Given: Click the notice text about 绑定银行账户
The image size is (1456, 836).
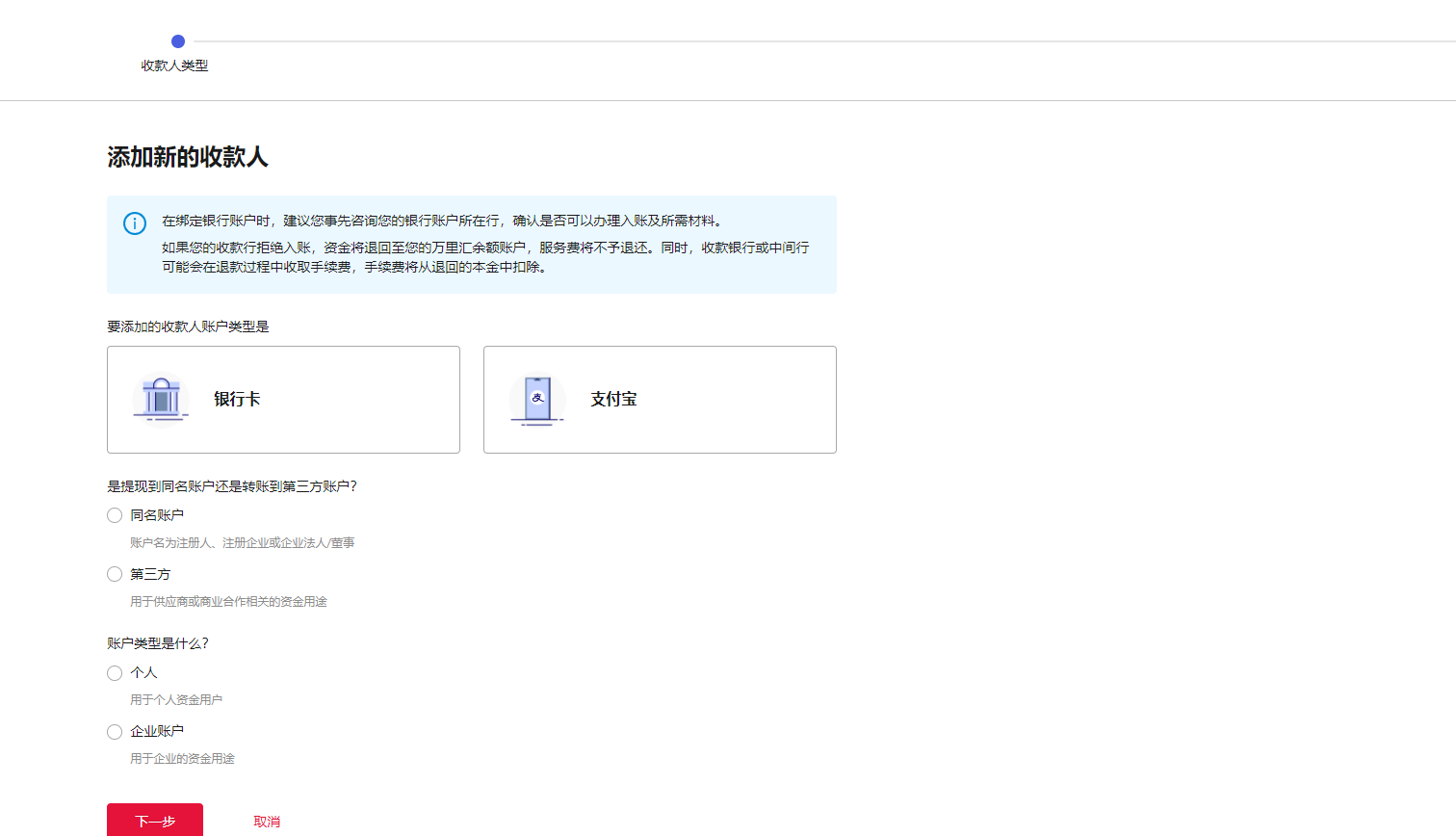Looking at the screenshot, I should click(x=433, y=222).
